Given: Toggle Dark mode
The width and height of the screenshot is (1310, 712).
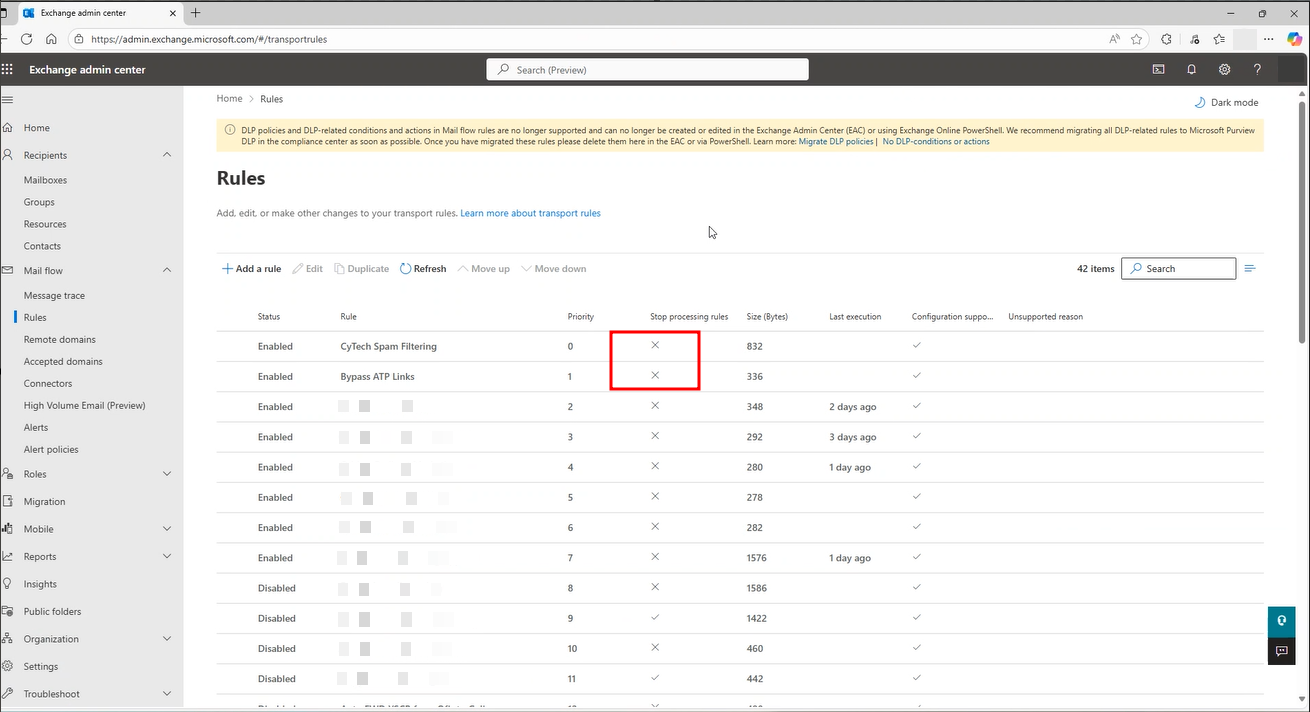Looking at the screenshot, I should [x=1226, y=102].
